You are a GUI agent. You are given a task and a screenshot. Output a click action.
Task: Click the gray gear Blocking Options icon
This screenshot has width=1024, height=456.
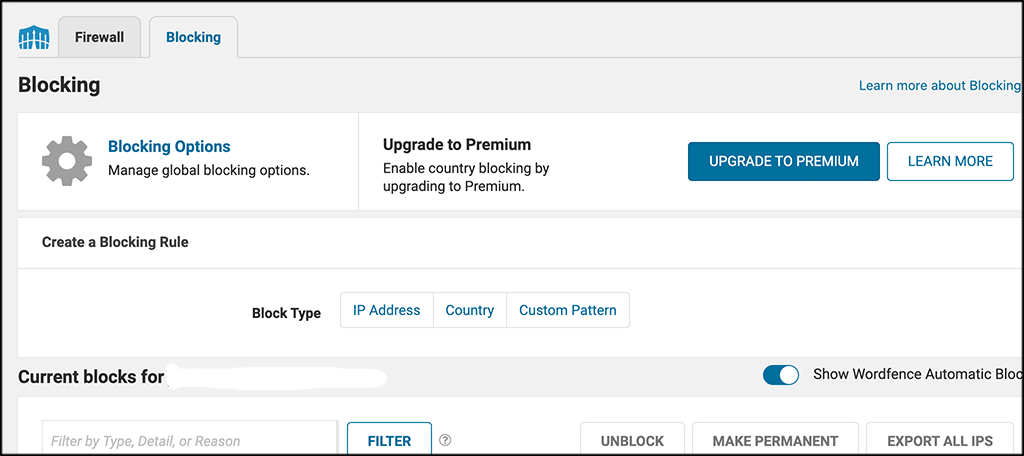[x=66, y=161]
